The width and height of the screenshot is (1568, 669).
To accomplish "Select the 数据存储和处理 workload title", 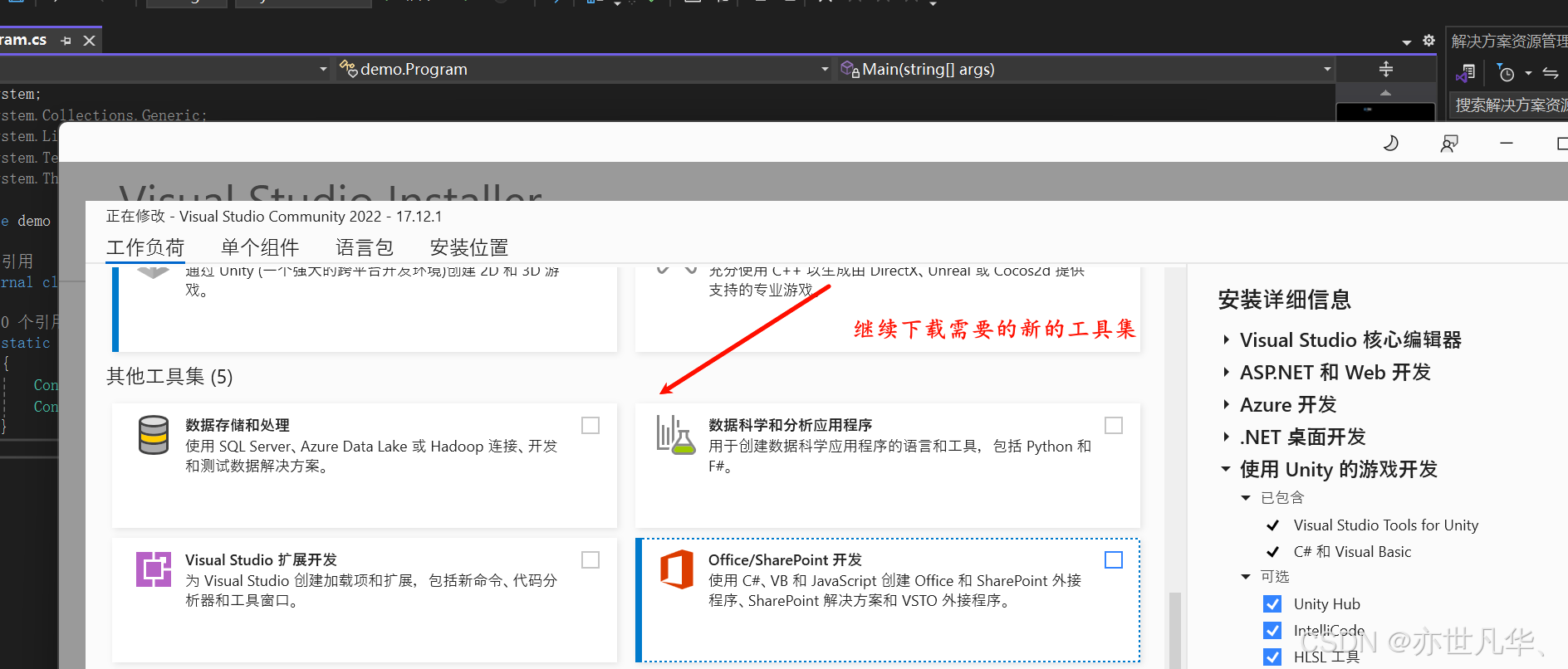I will [238, 425].
